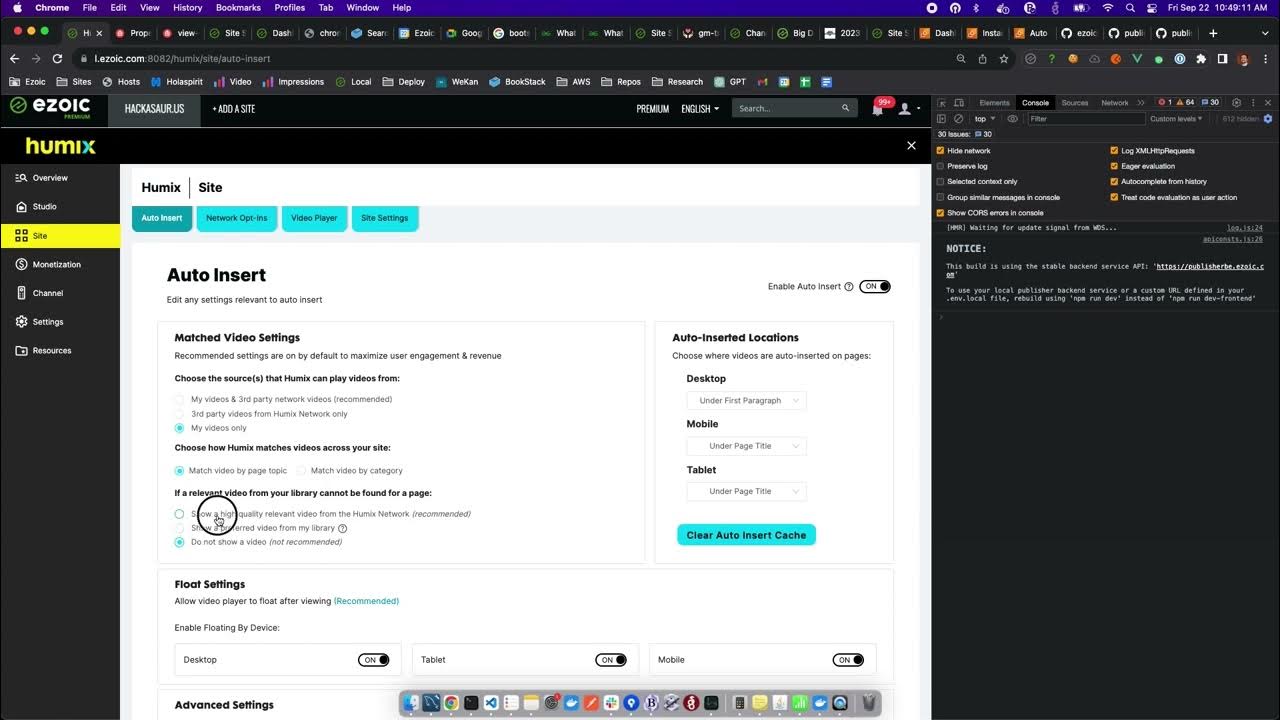Open the Channel sidebar icon
Screen dimensions: 1280x720
click(x=22, y=293)
